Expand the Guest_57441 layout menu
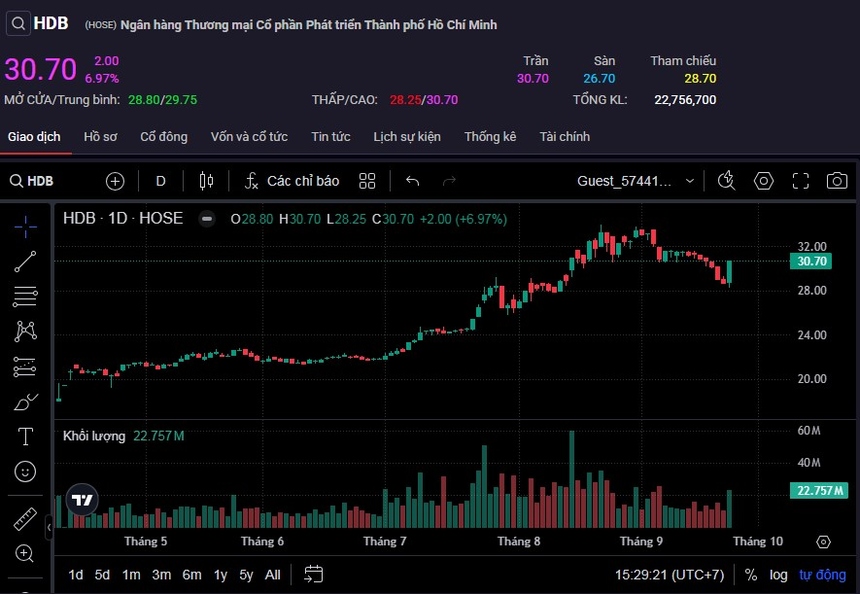Image resolution: width=860 pixels, height=594 pixels. click(x=636, y=181)
